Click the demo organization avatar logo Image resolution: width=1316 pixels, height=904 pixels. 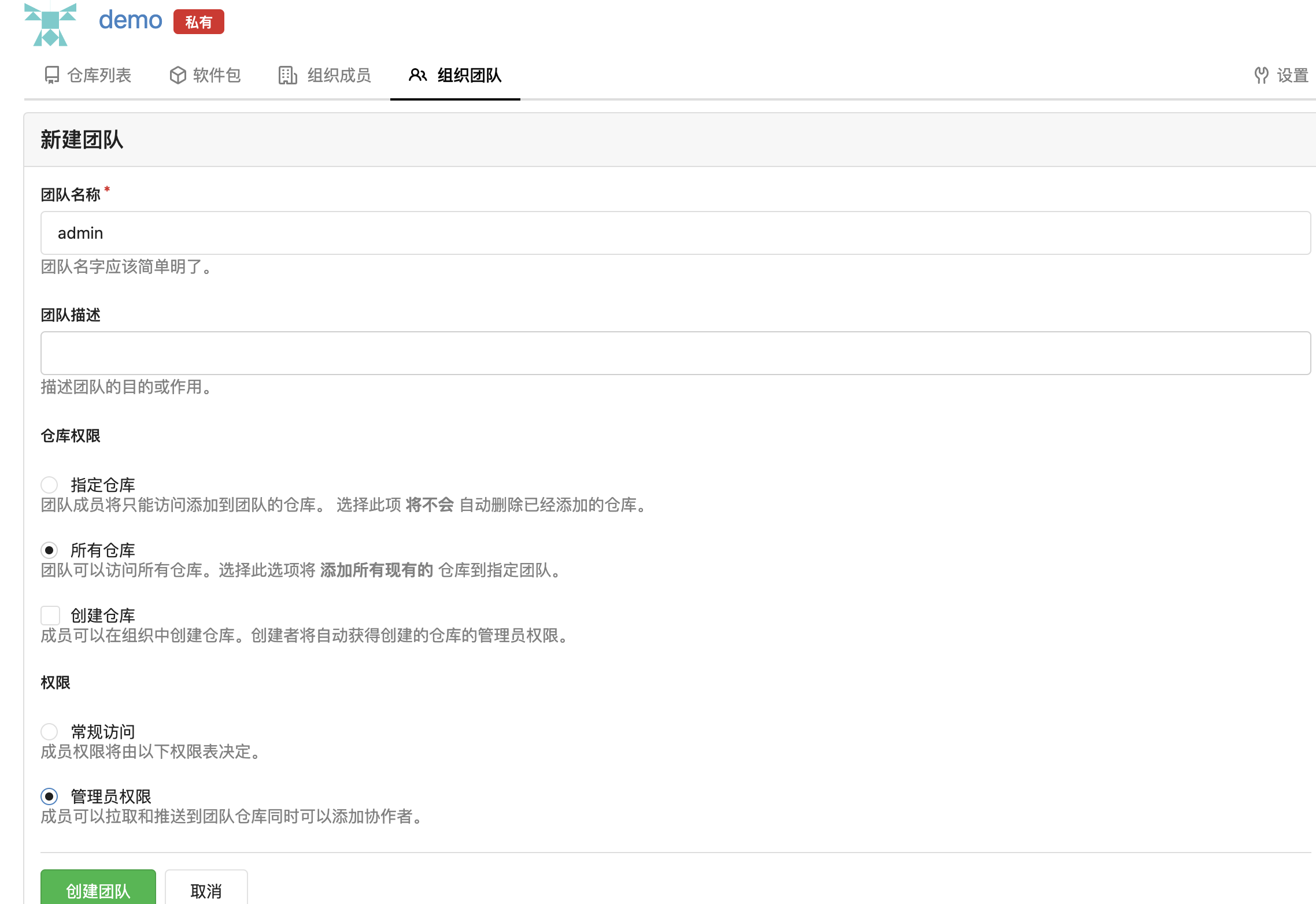[x=50, y=24]
